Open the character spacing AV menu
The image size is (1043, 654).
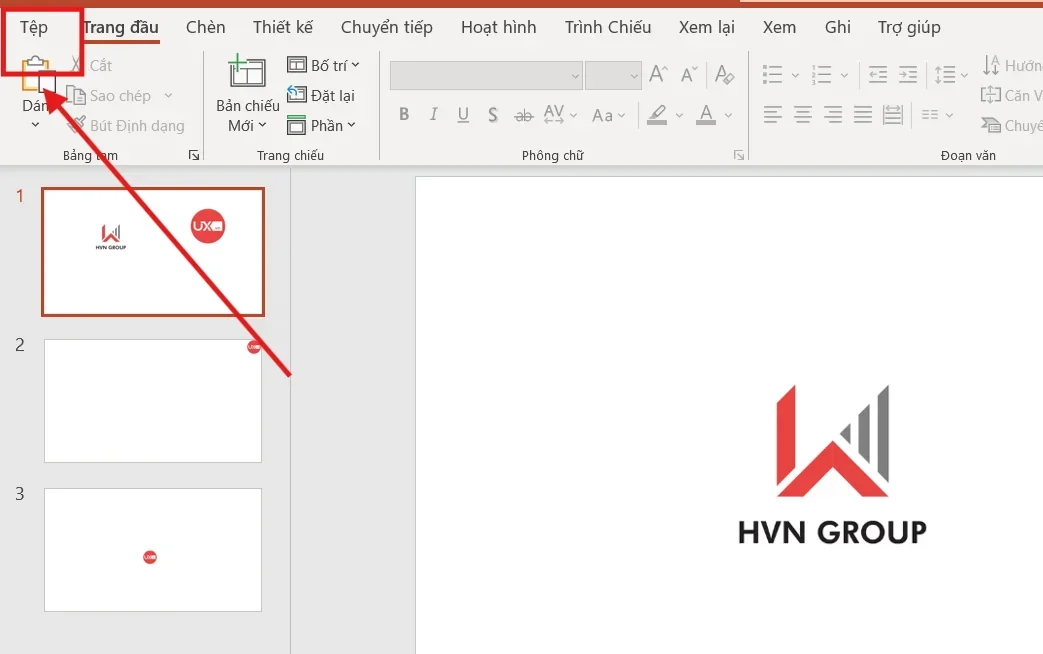[x=560, y=114]
